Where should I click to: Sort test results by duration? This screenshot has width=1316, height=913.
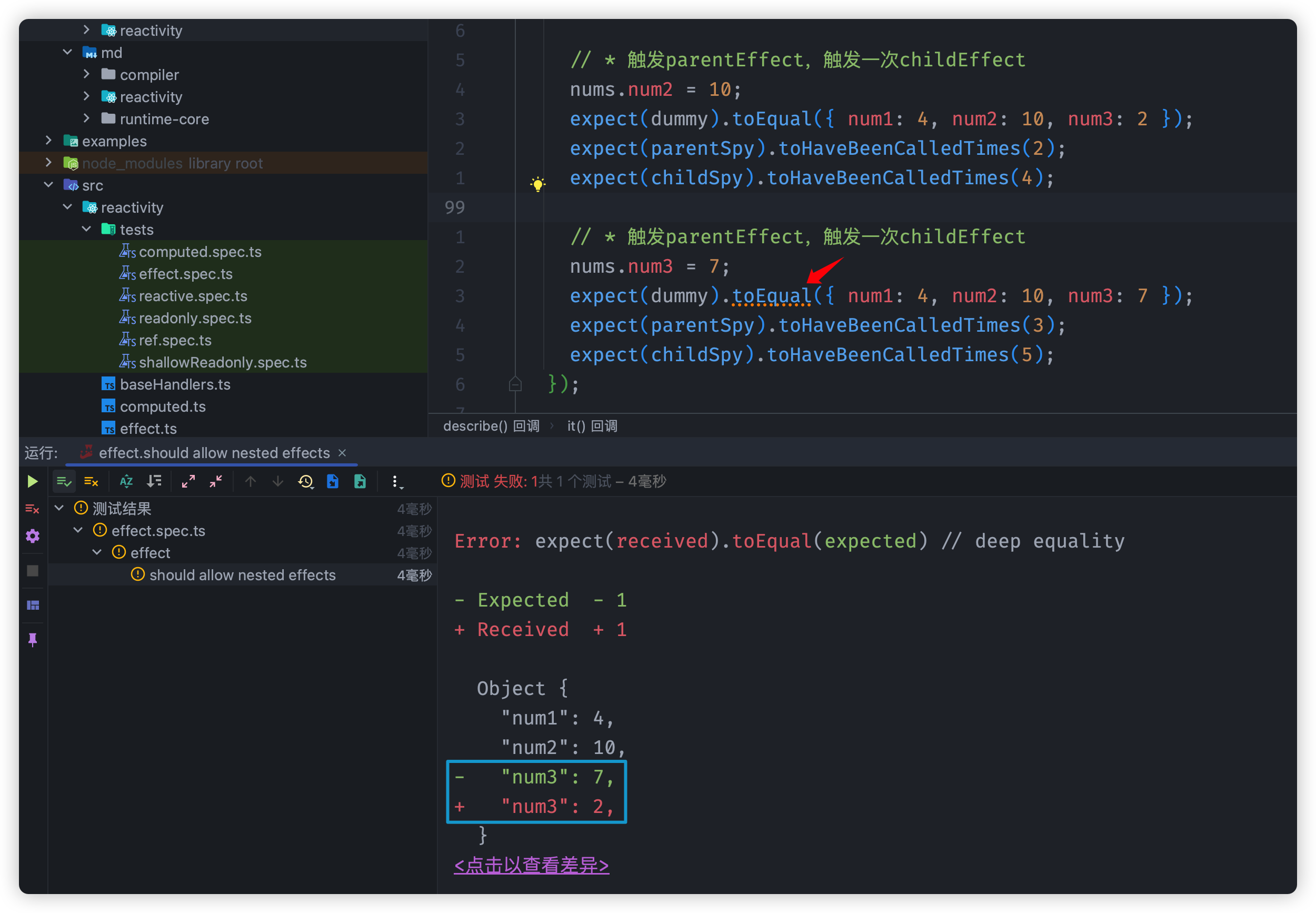point(154,482)
